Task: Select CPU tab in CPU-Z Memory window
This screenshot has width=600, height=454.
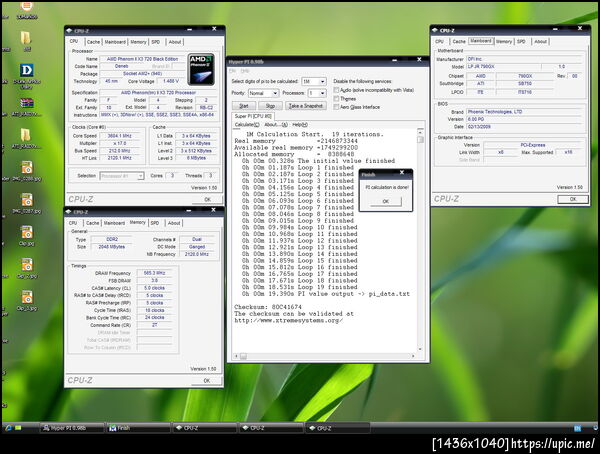Action: pyautogui.click(x=73, y=223)
